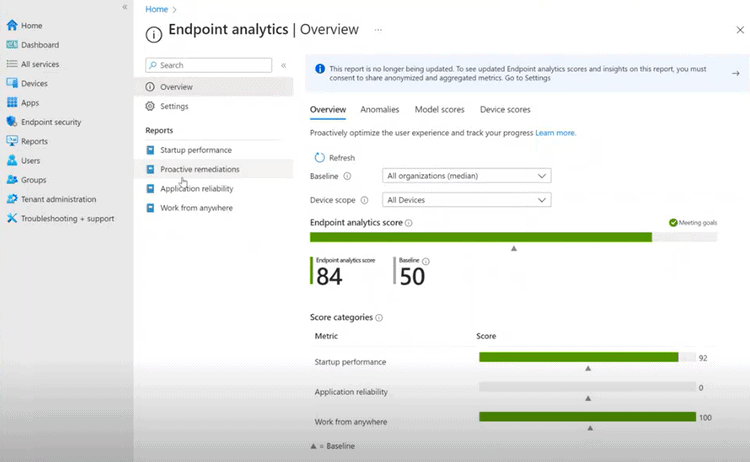750x462 pixels.
Task: Open the Proactive remediations report
Action: point(213,169)
